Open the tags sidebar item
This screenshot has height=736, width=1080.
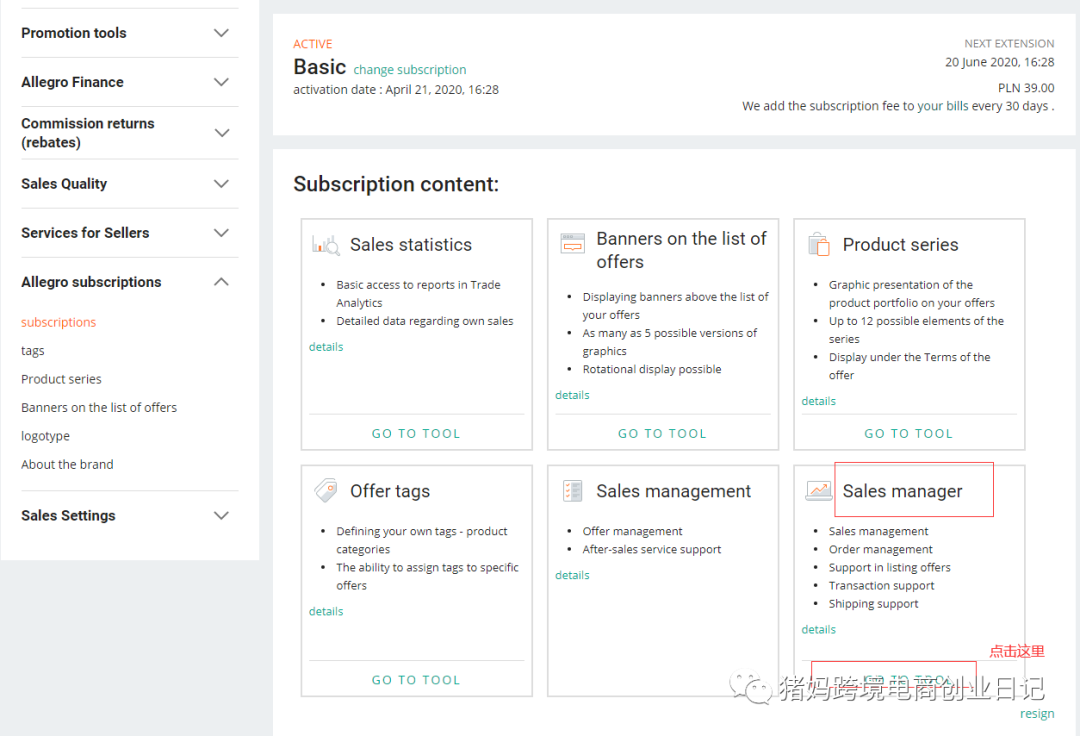coord(33,351)
